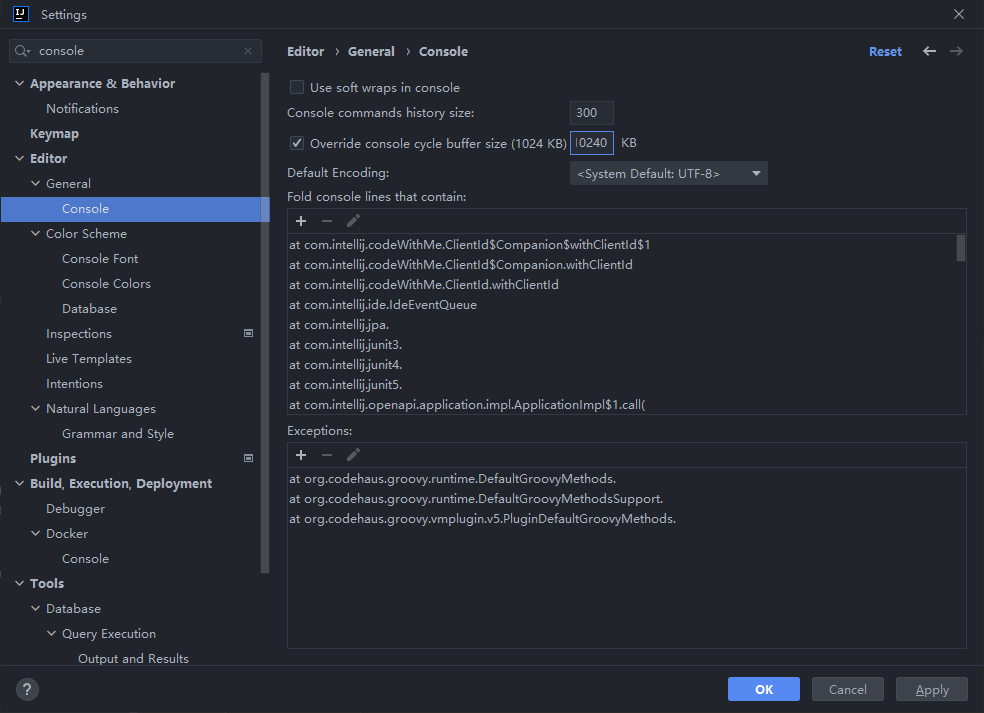Enable Use soft wraps in console
The height and width of the screenshot is (713, 984).
point(297,88)
